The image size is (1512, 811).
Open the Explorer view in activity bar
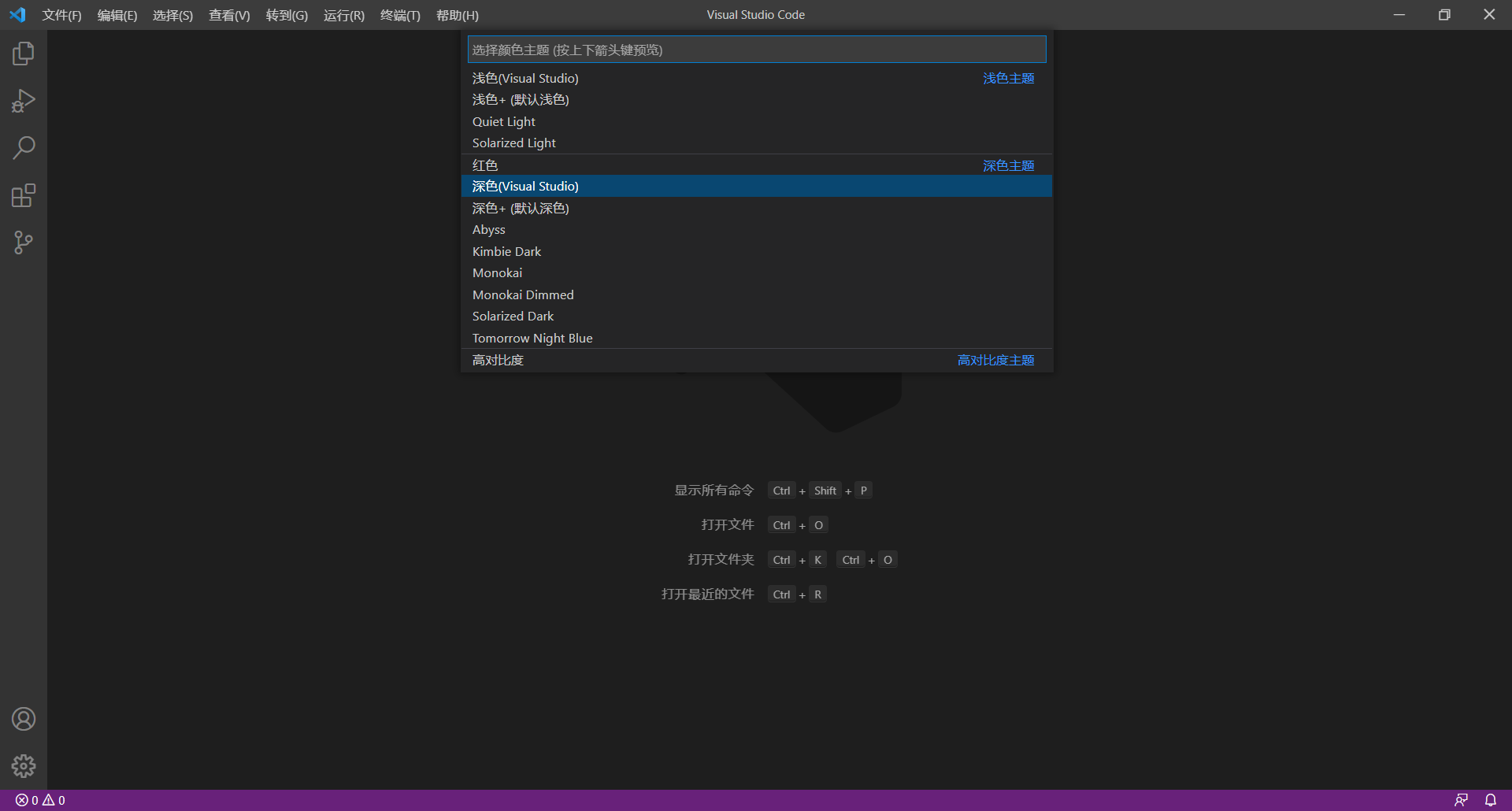pos(24,54)
